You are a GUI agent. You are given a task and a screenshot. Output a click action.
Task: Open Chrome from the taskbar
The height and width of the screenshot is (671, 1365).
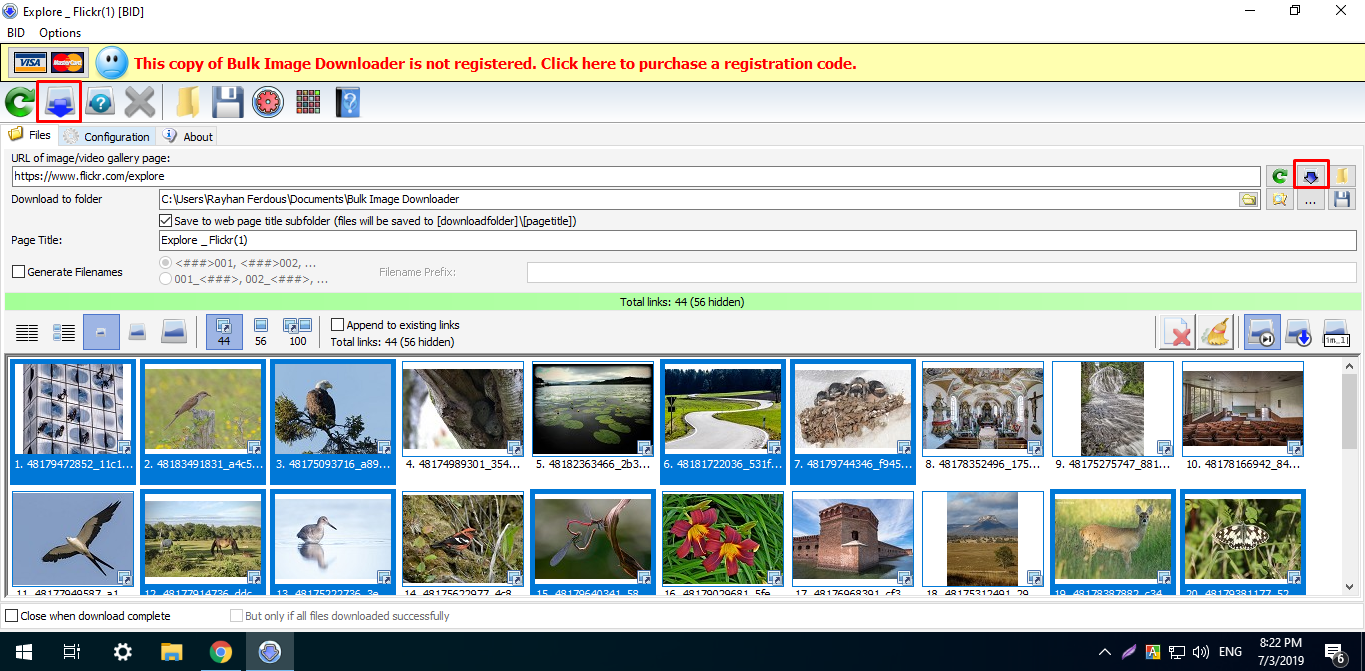[x=220, y=652]
